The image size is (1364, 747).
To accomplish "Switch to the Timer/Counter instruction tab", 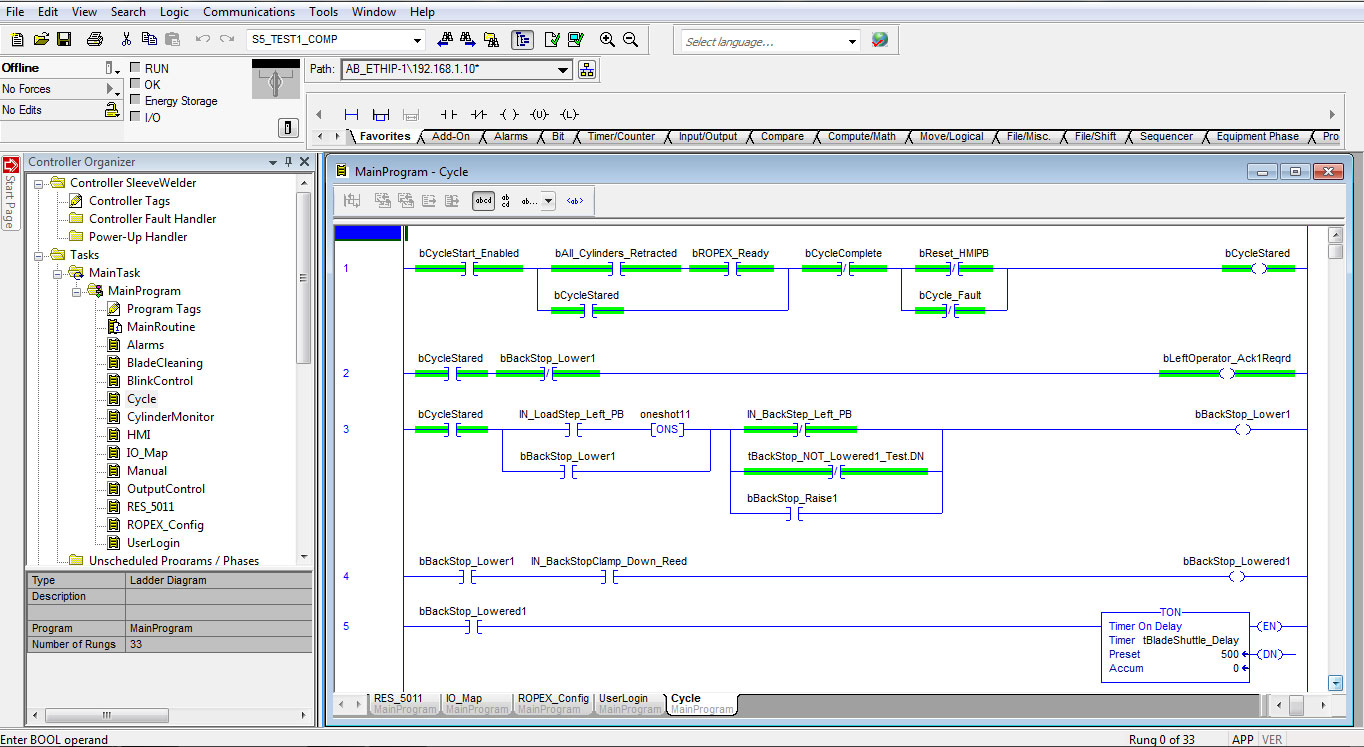I will tap(621, 137).
